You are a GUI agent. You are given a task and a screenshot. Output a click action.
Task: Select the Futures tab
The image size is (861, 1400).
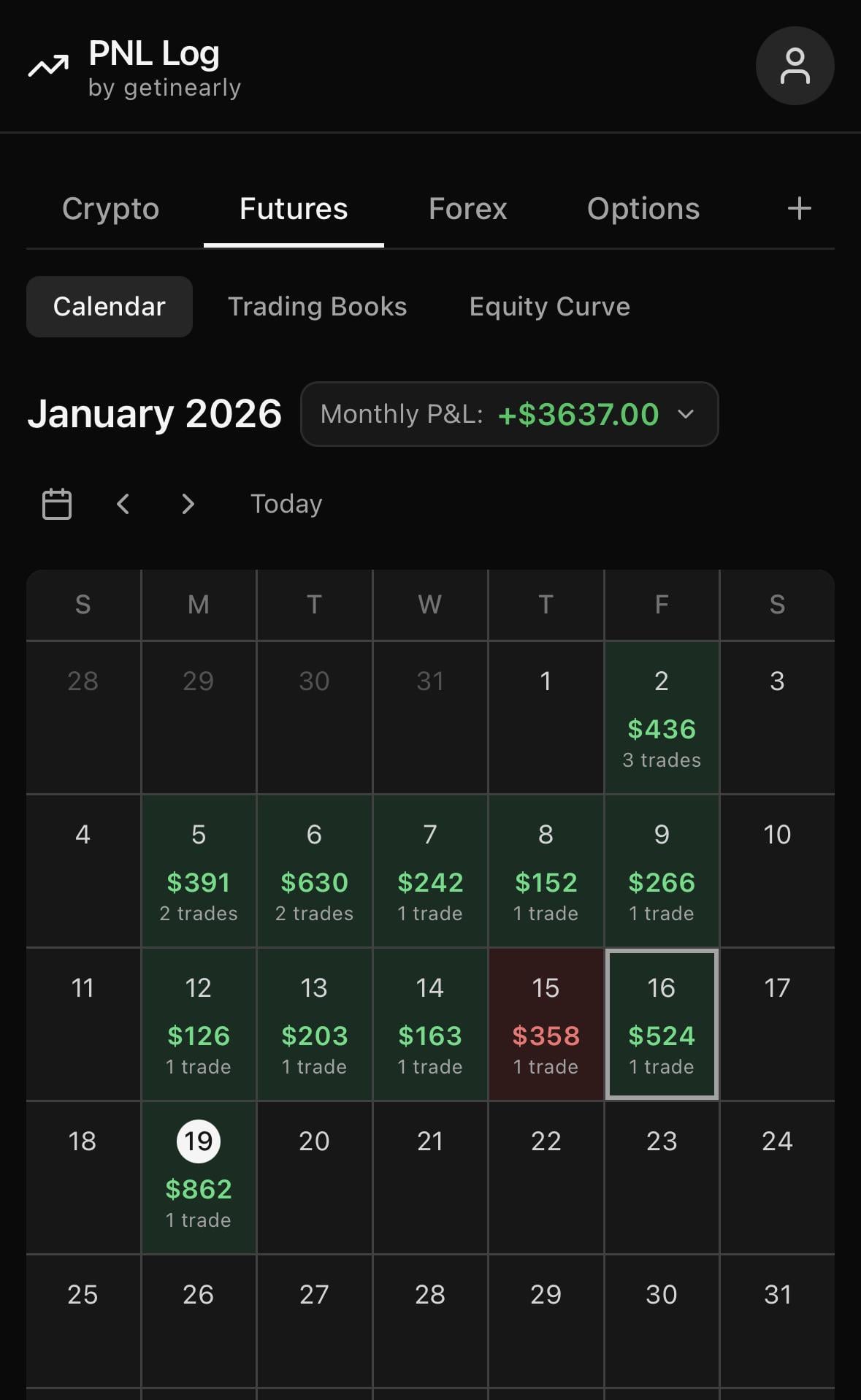coord(294,209)
